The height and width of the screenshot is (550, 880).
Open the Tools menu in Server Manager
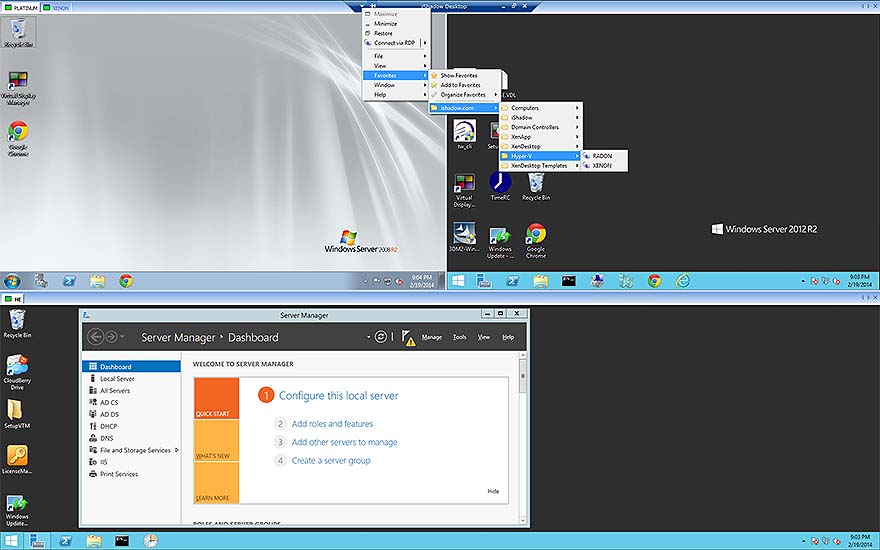tap(460, 337)
